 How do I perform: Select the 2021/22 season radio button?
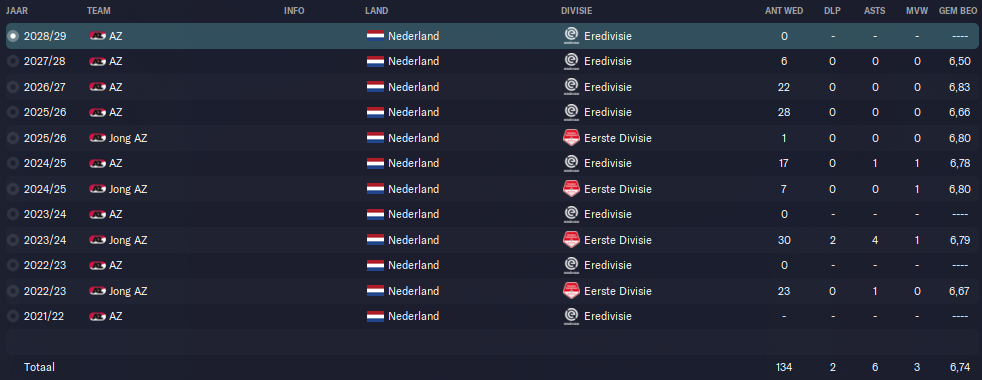point(13,317)
